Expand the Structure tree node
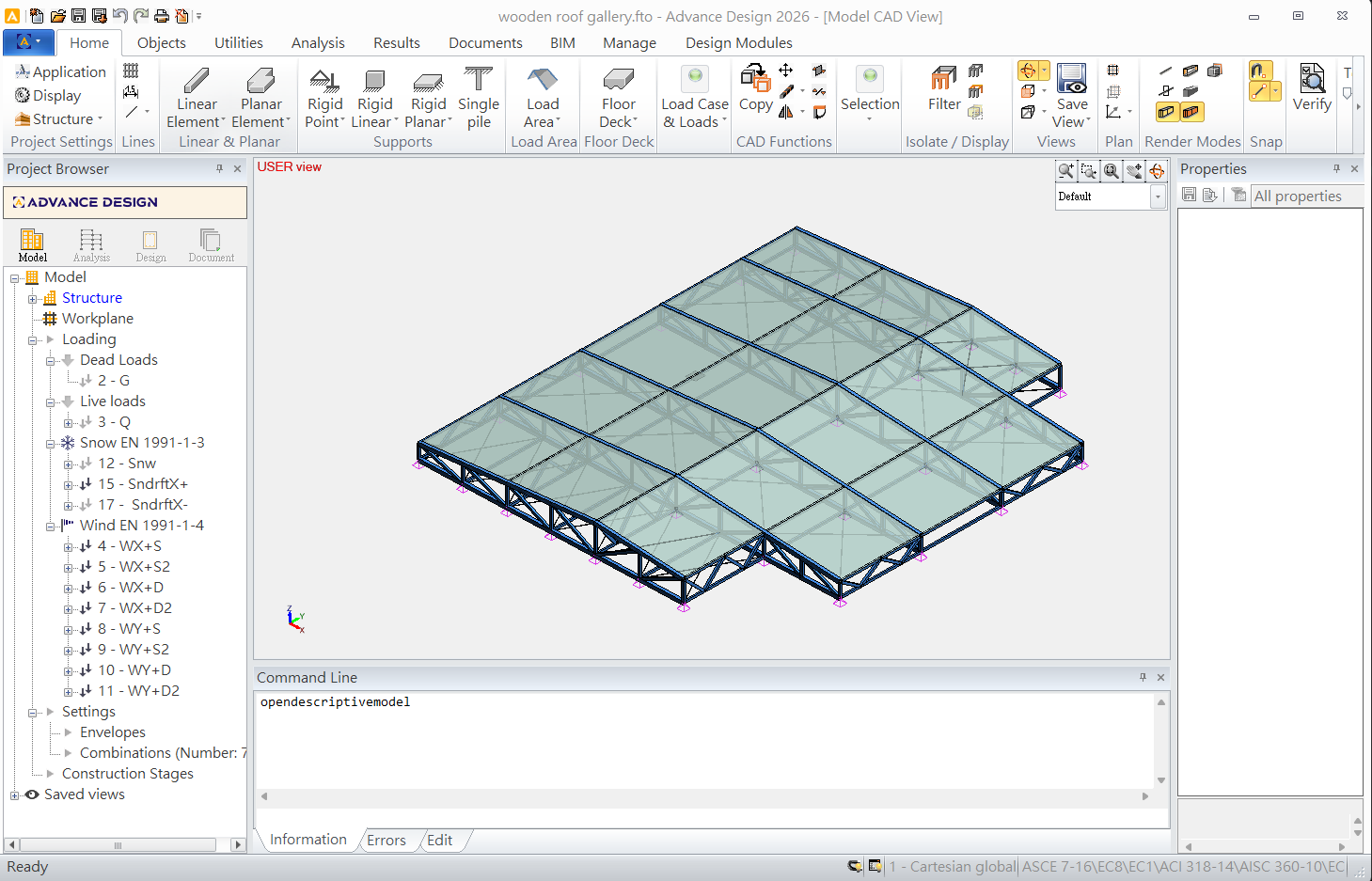Image resolution: width=1372 pixels, height=881 pixels. pyautogui.click(x=33, y=299)
